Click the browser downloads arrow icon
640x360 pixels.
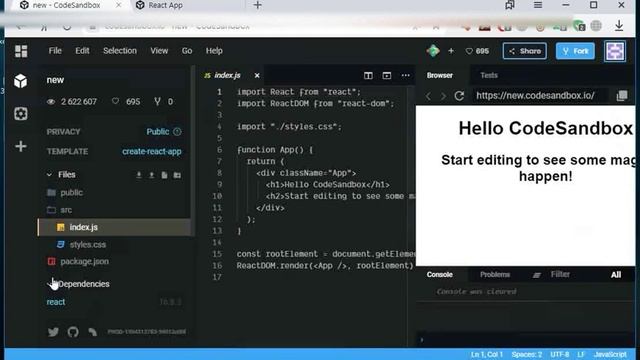coord(619,26)
